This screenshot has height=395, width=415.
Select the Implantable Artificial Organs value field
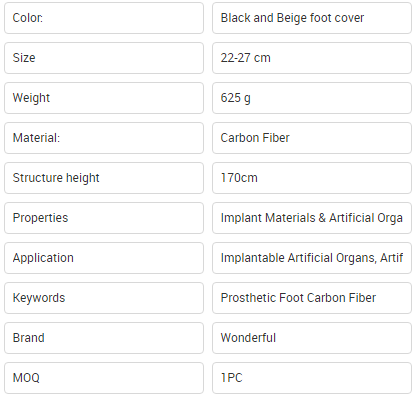[312, 258]
